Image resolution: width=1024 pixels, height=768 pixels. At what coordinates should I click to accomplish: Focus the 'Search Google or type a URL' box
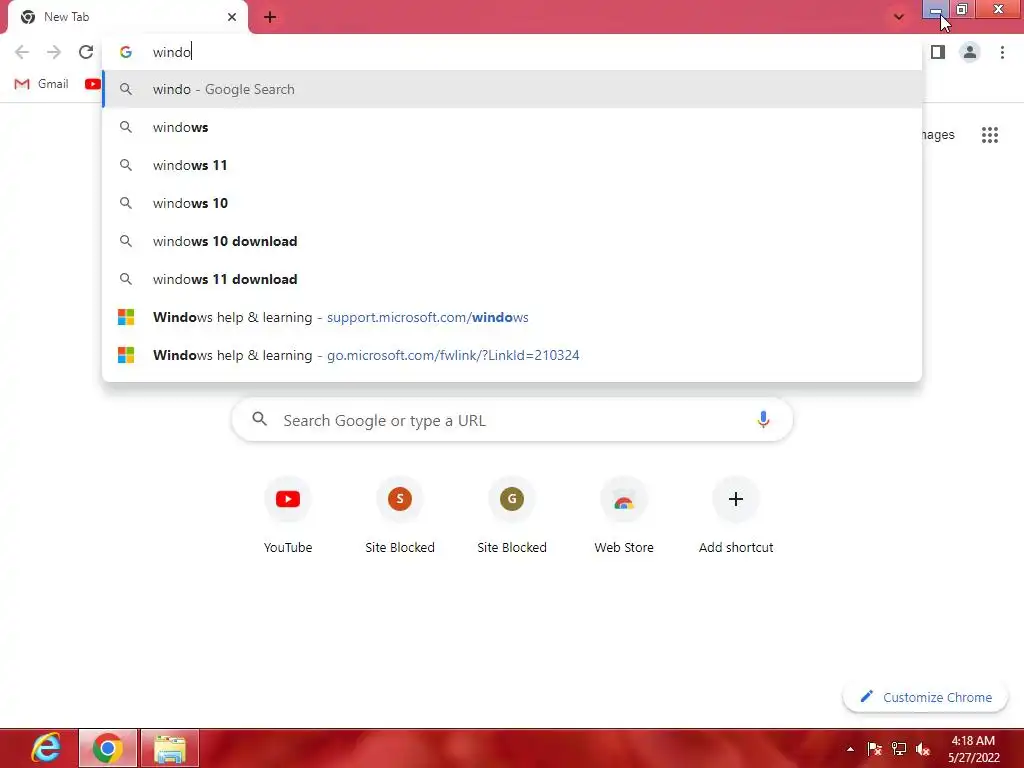click(512, 420)
